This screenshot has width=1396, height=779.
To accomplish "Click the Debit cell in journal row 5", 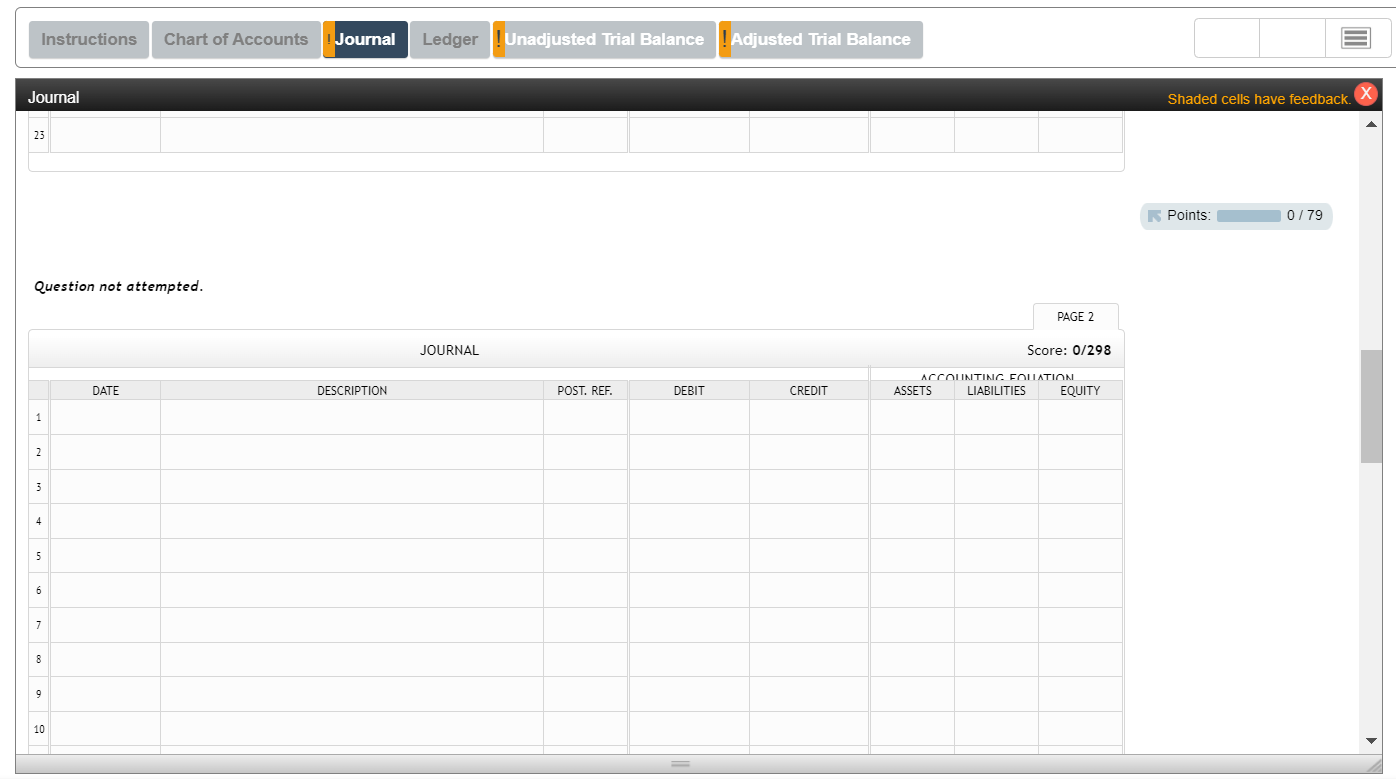I will pos(689,556).
